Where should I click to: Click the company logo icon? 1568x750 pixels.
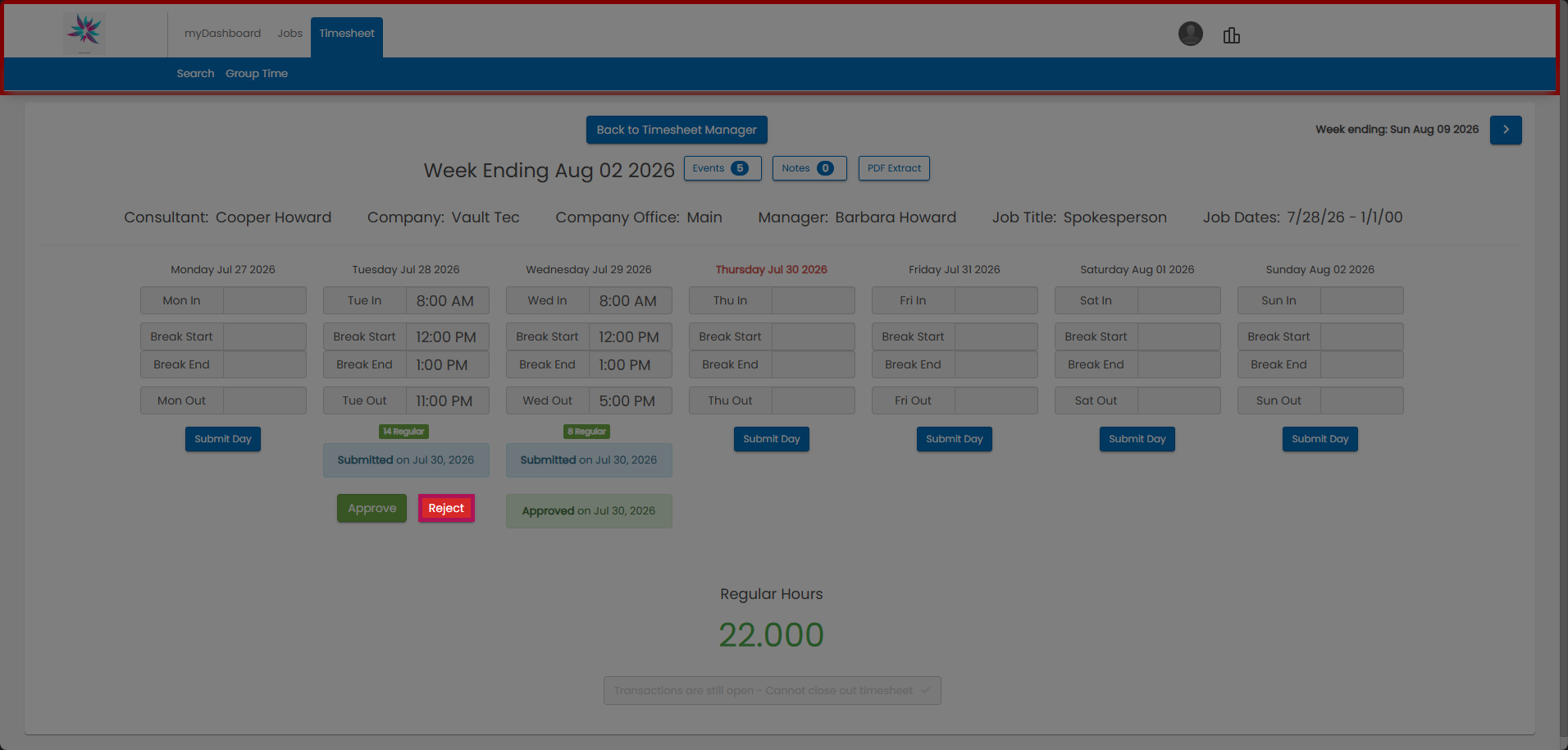pos(84,33)
